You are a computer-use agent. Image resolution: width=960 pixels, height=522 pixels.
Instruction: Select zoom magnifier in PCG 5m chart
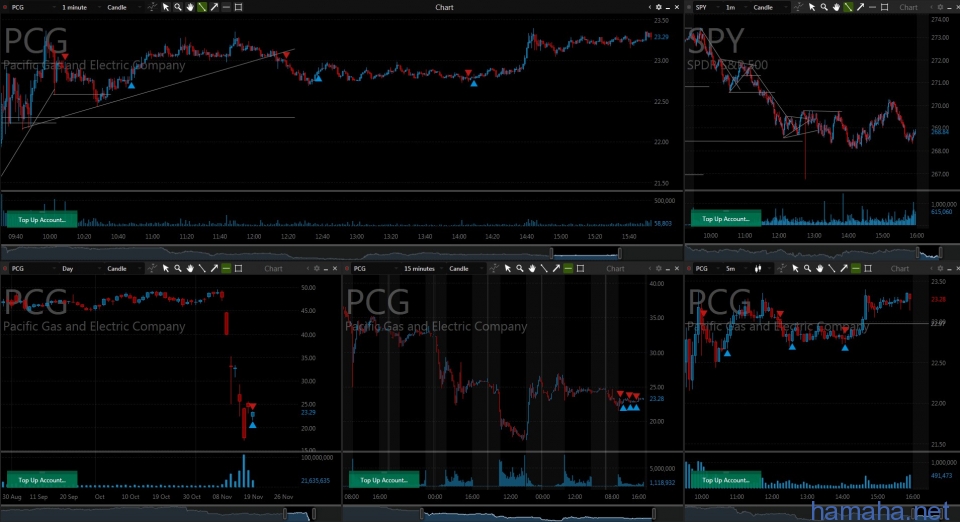[808, 269]
